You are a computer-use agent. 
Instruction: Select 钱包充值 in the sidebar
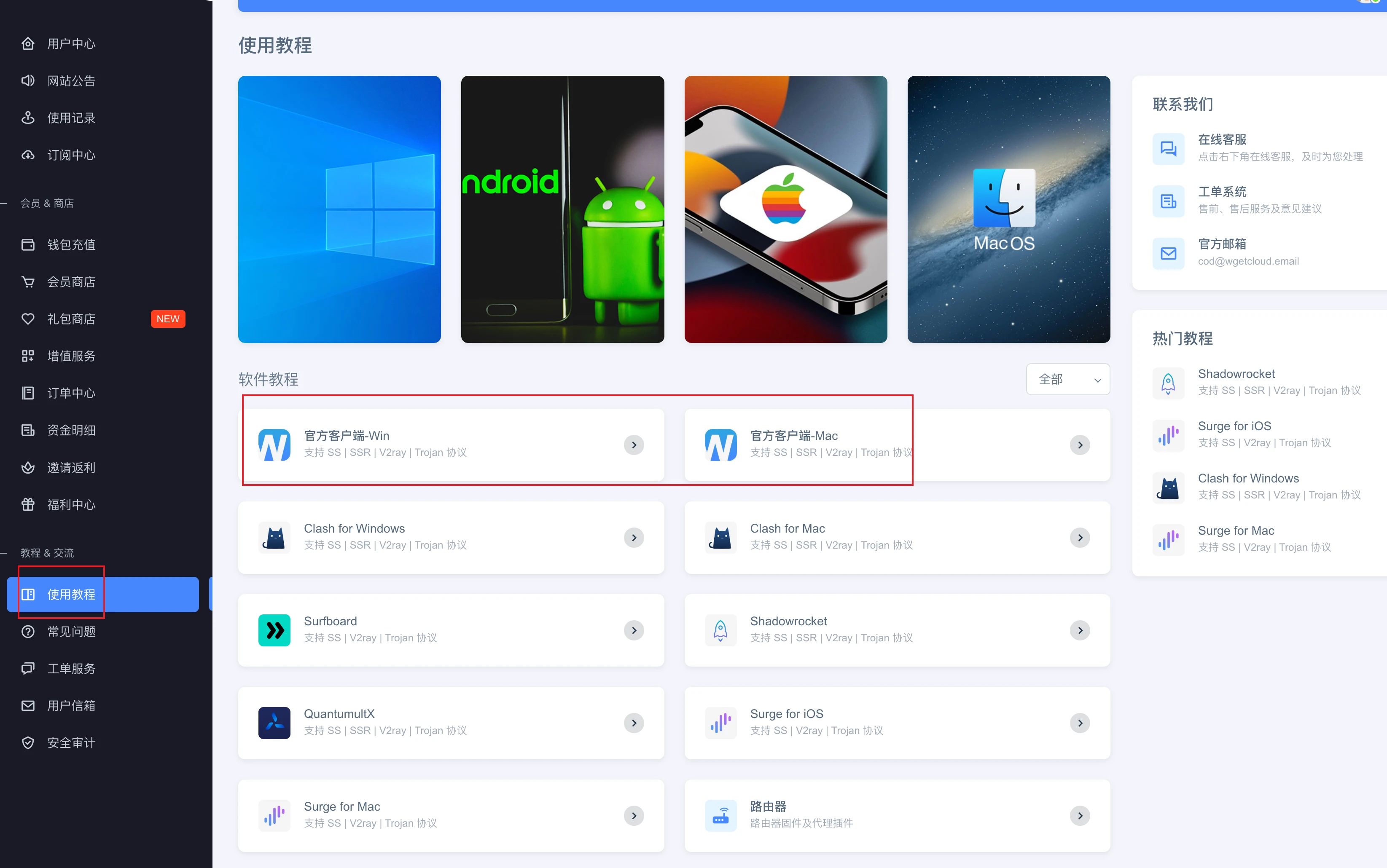click(71, 244)
